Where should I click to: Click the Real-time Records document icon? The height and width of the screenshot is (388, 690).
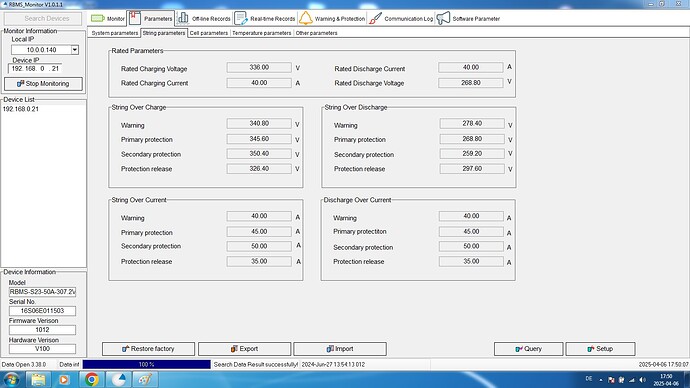point(241,18)
